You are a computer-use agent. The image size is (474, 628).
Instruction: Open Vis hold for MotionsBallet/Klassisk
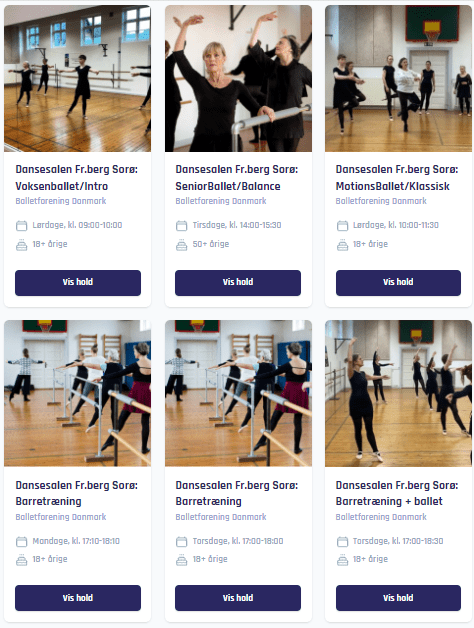click(x=398, y=283)
